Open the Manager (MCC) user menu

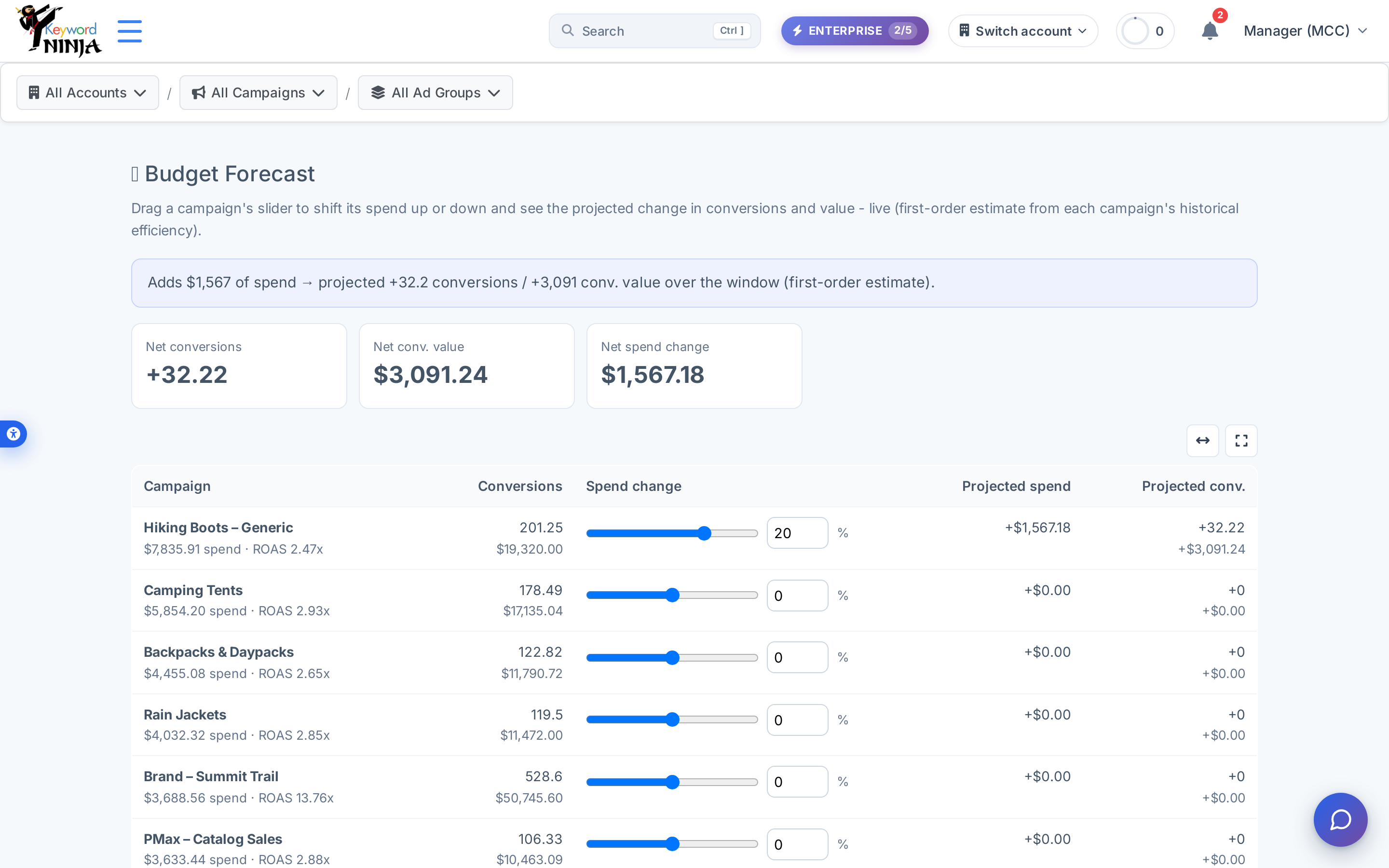(1305, 31)
